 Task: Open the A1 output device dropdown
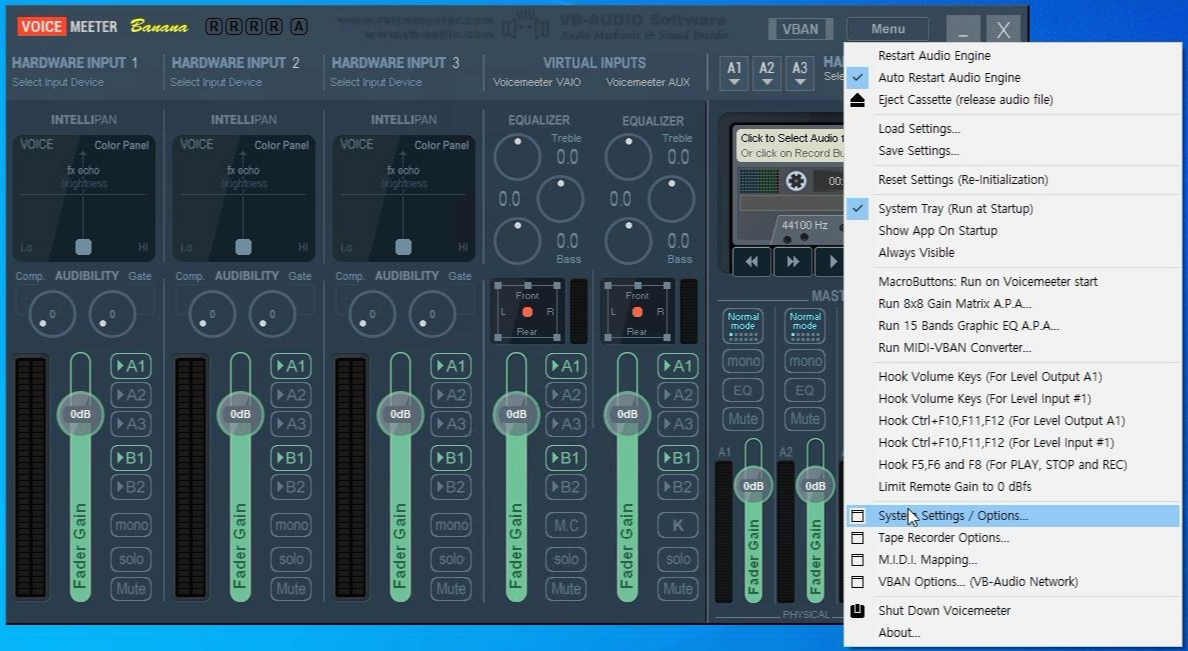[x=734, y=74]
